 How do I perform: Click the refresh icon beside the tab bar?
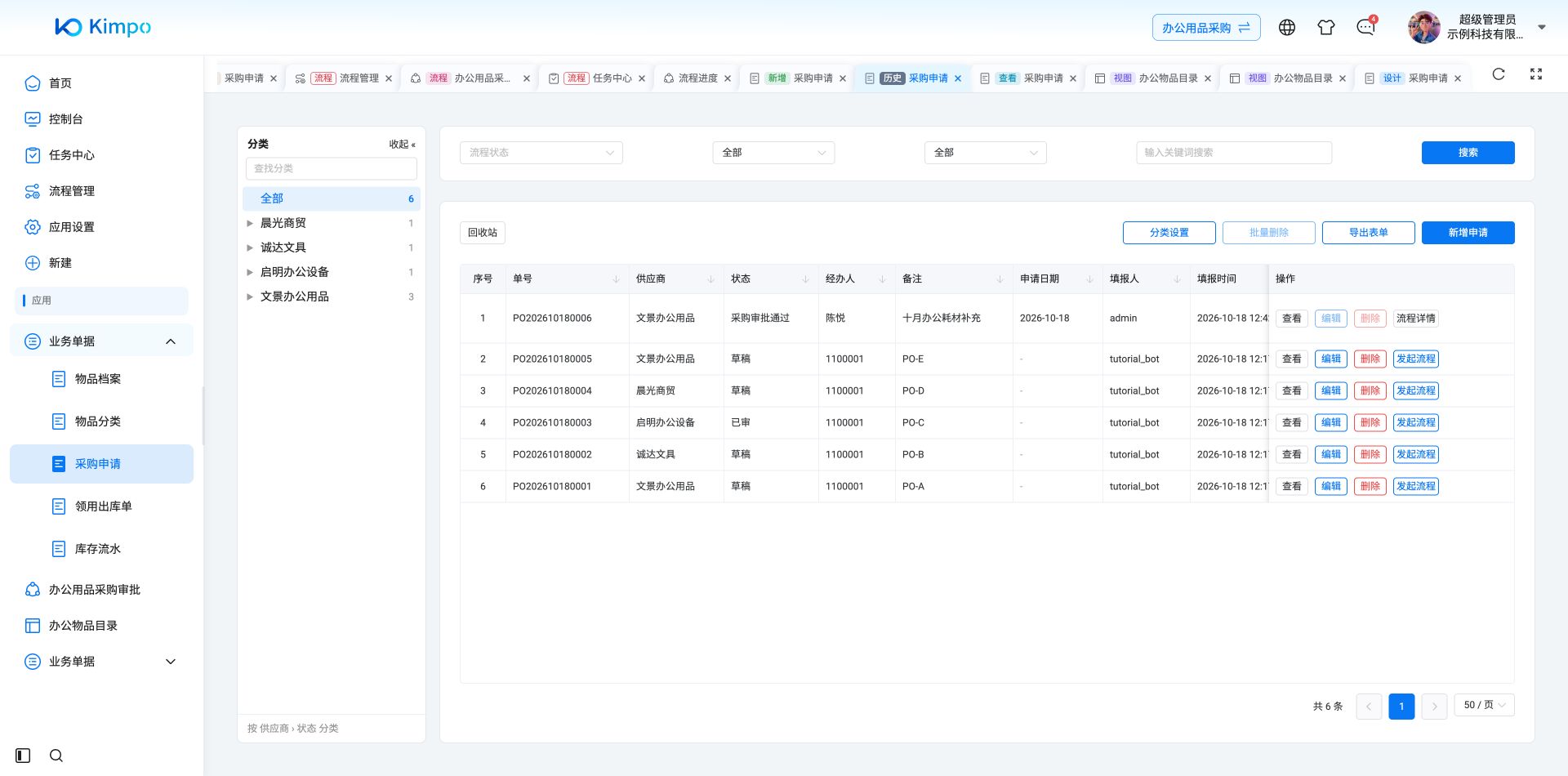pos(1499,74)
